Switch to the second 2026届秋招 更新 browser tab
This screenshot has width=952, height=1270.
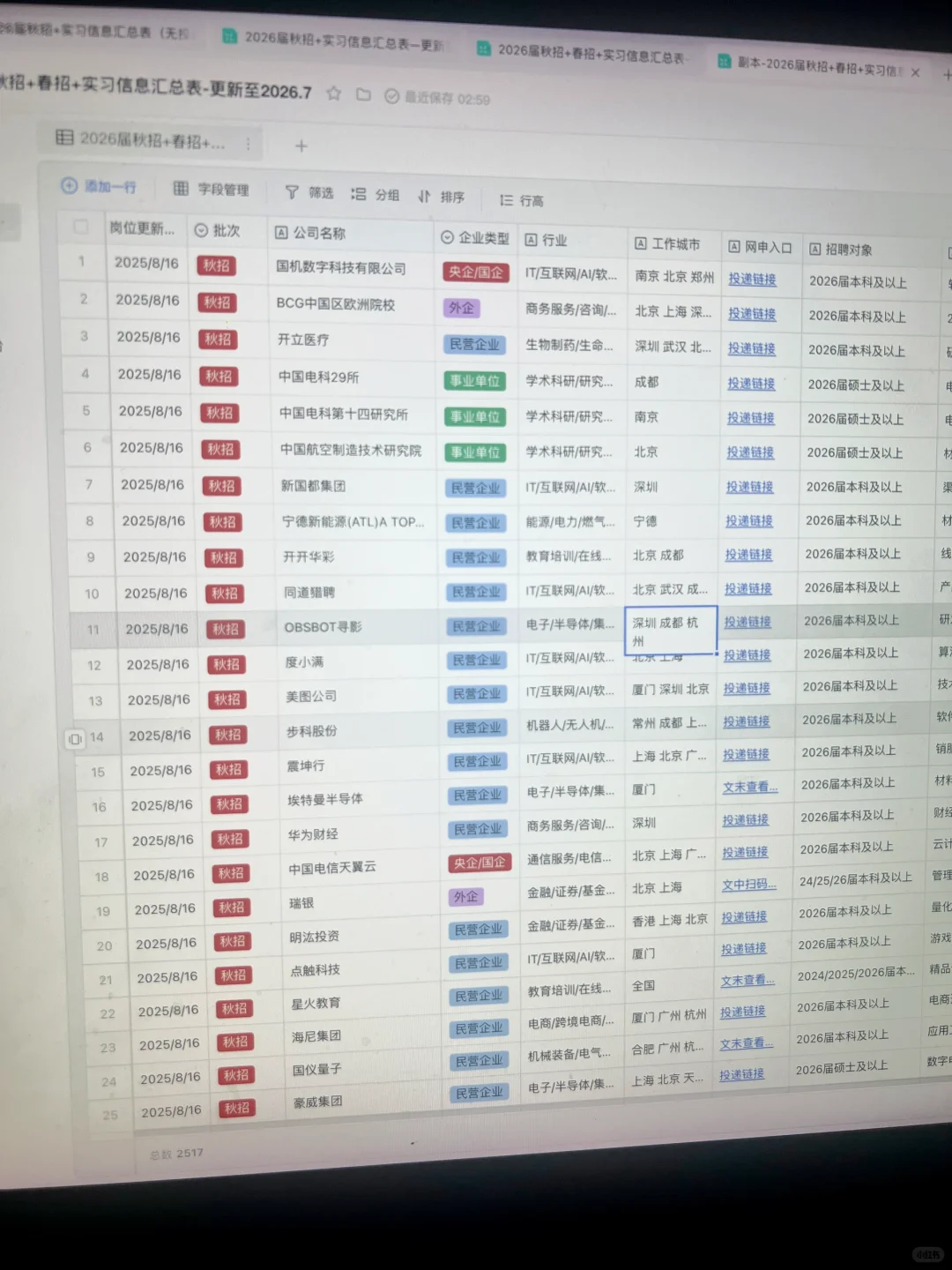[334, 40]
